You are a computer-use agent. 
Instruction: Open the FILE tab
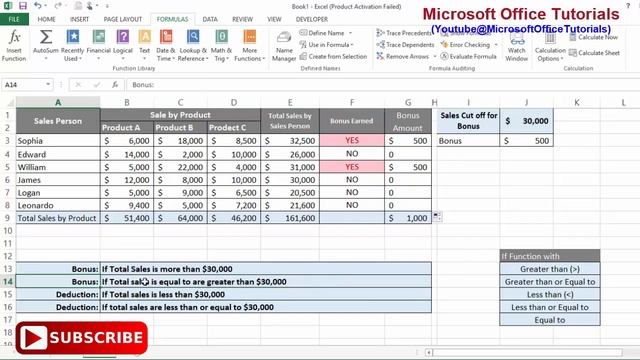(14, 19)
